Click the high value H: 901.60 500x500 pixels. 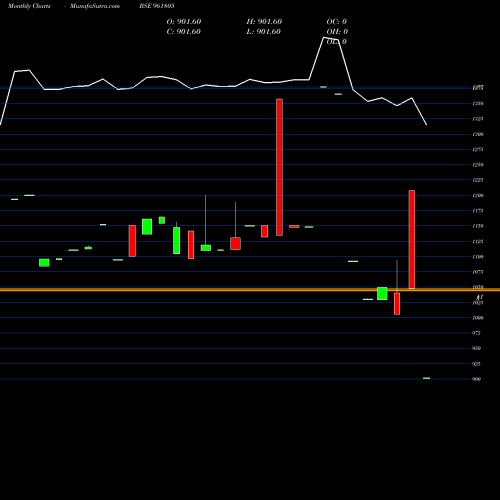pos(264,22)
